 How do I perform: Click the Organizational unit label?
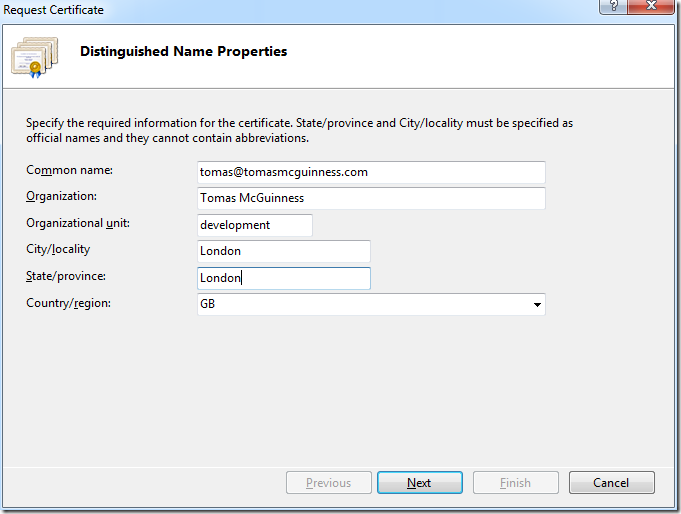pos(78,223)
